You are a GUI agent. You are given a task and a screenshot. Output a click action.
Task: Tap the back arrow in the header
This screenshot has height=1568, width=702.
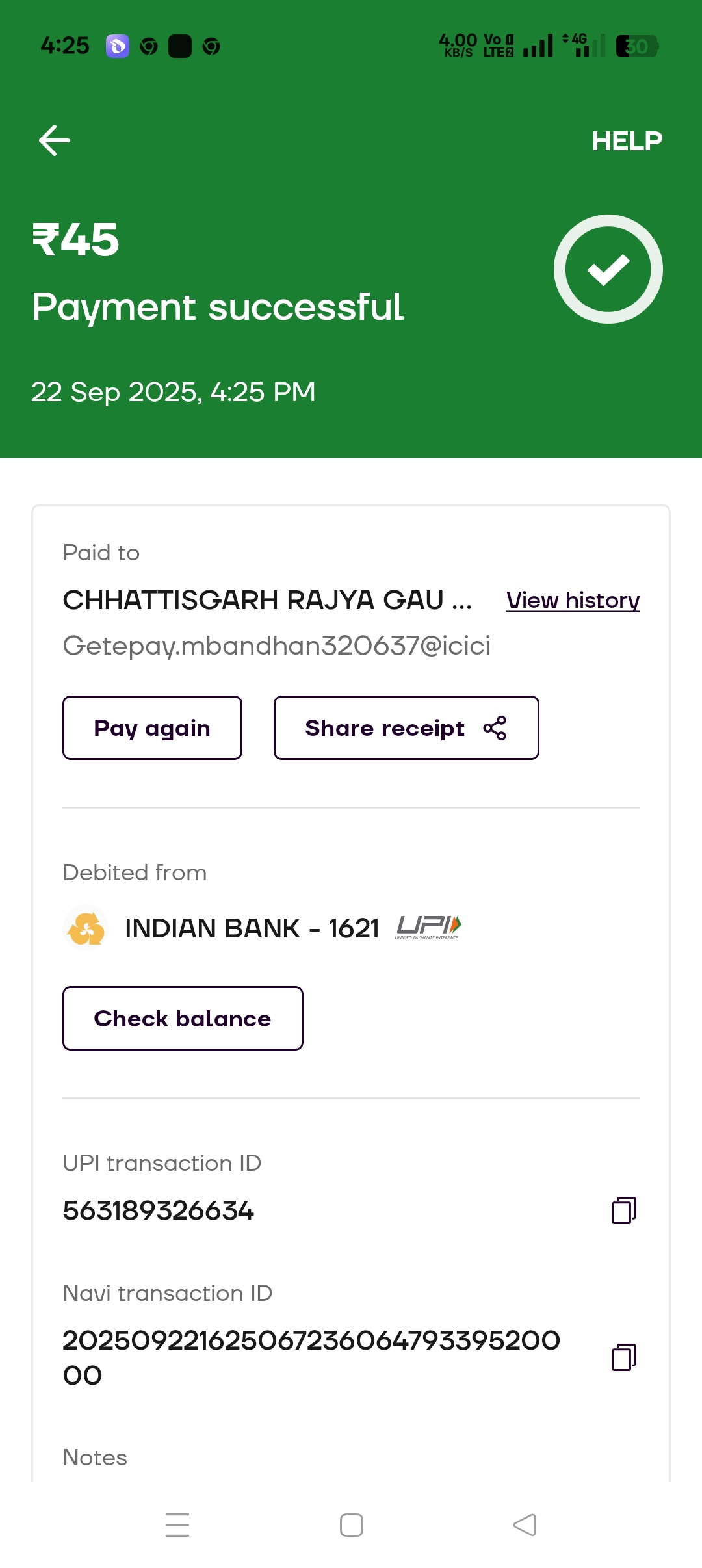(55, 140)
